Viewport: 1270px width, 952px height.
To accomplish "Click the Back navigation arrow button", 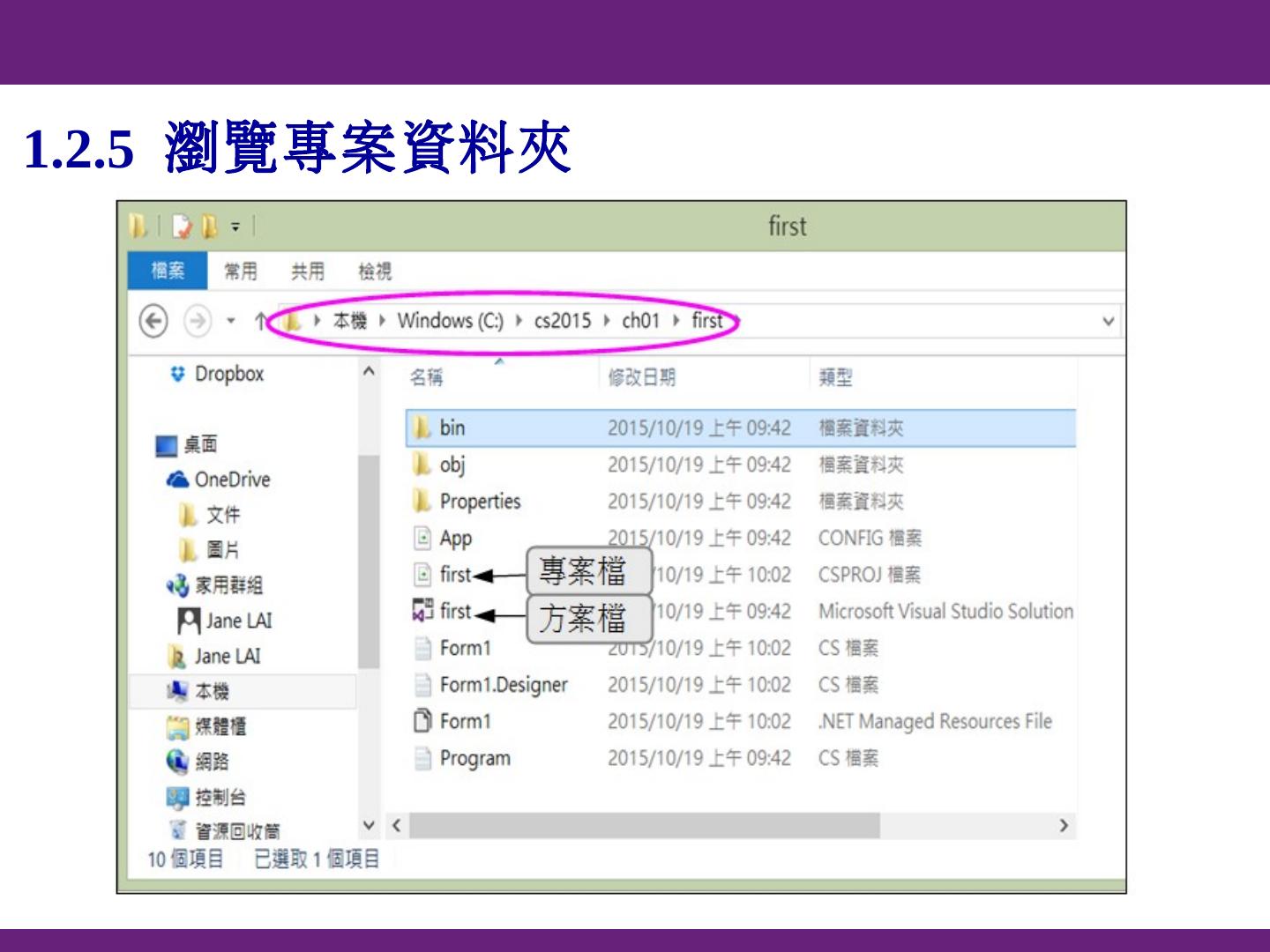I will pos(153,321).
